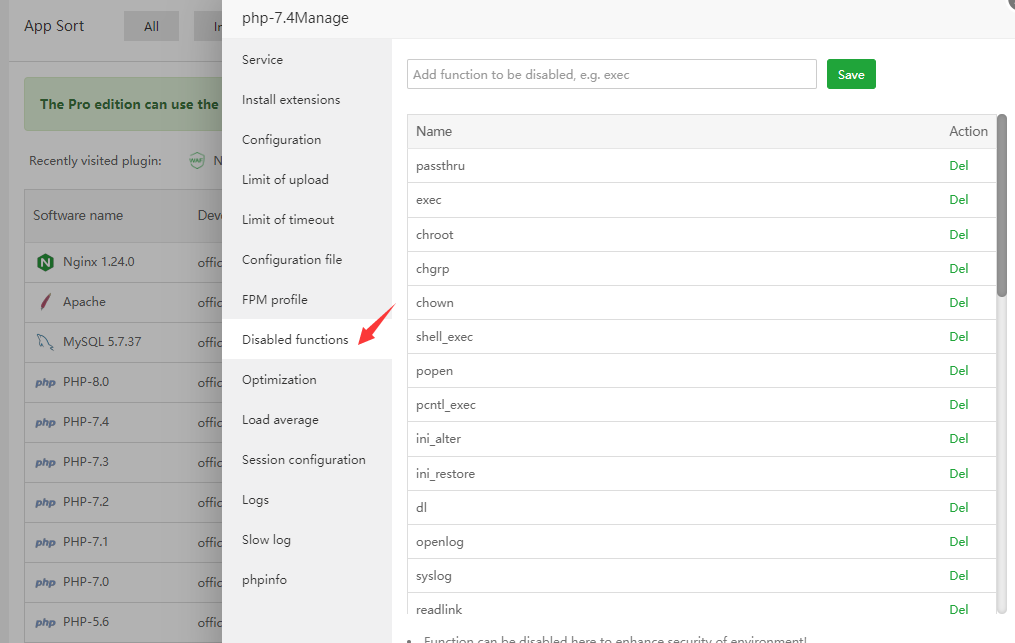Click the disabled functions list scrollbar
1015x643 pixels.
pos(1002,205)
